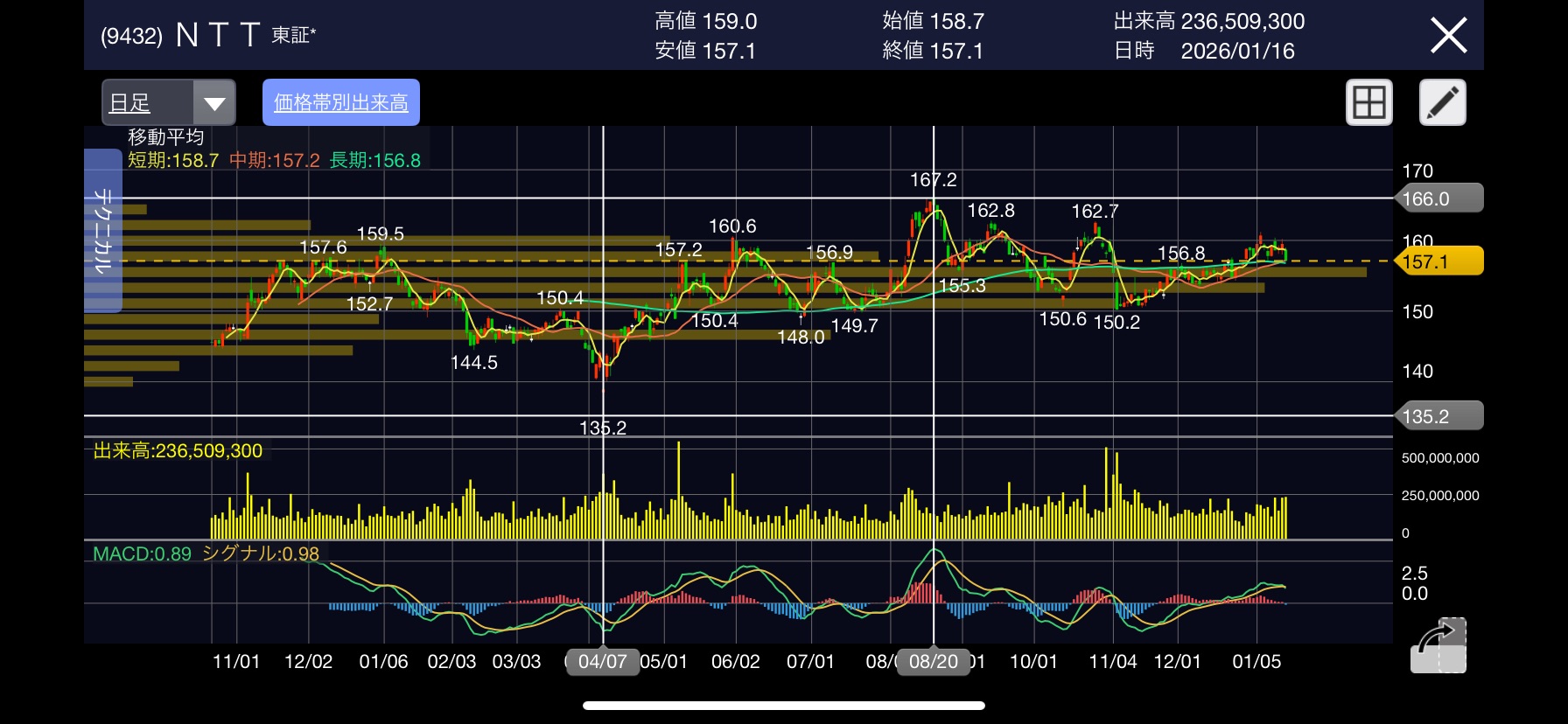Toggle 価格帯別出来高 volume-by-price display
This screenshot has height=724, width=1568.
pyautogui.click(x=340, y=102)
